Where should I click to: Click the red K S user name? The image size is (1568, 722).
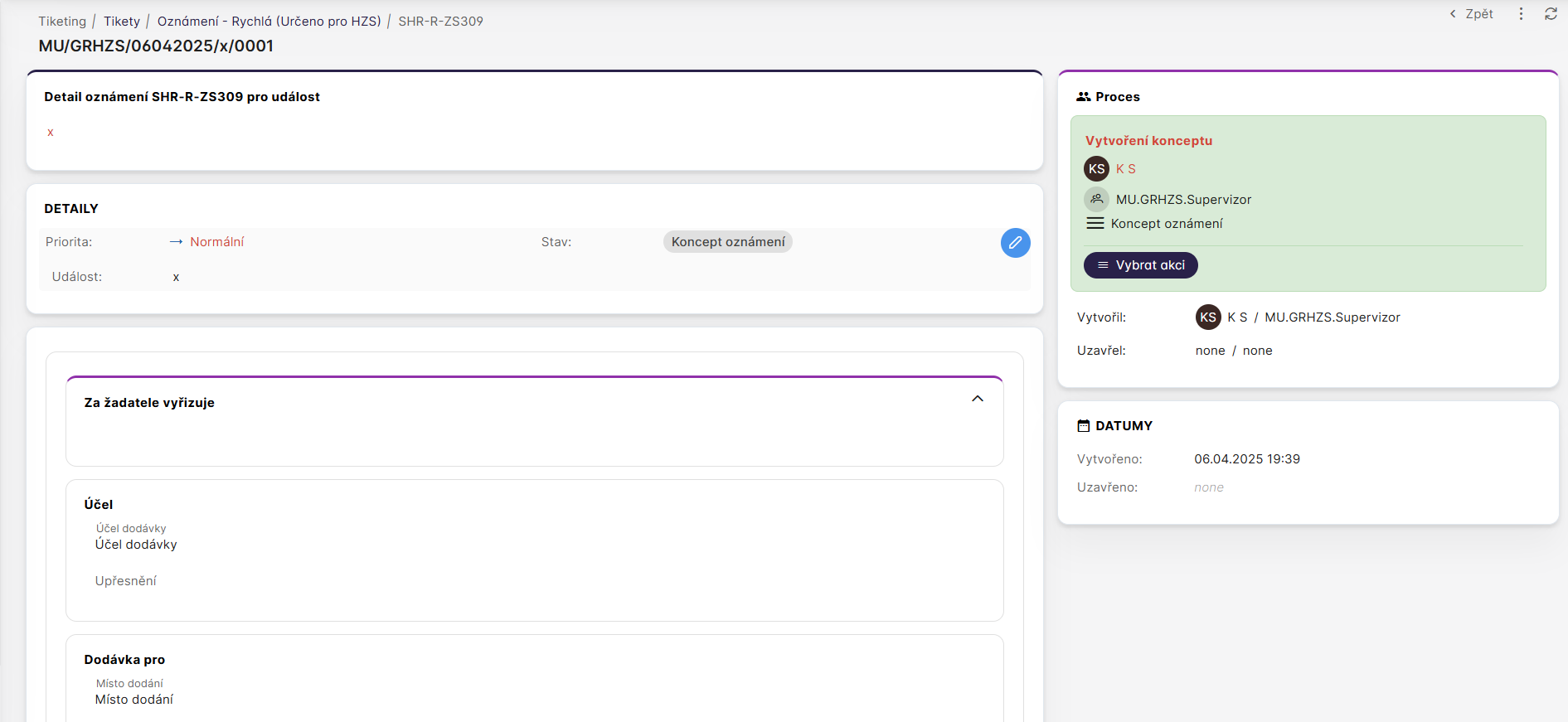1125,169
